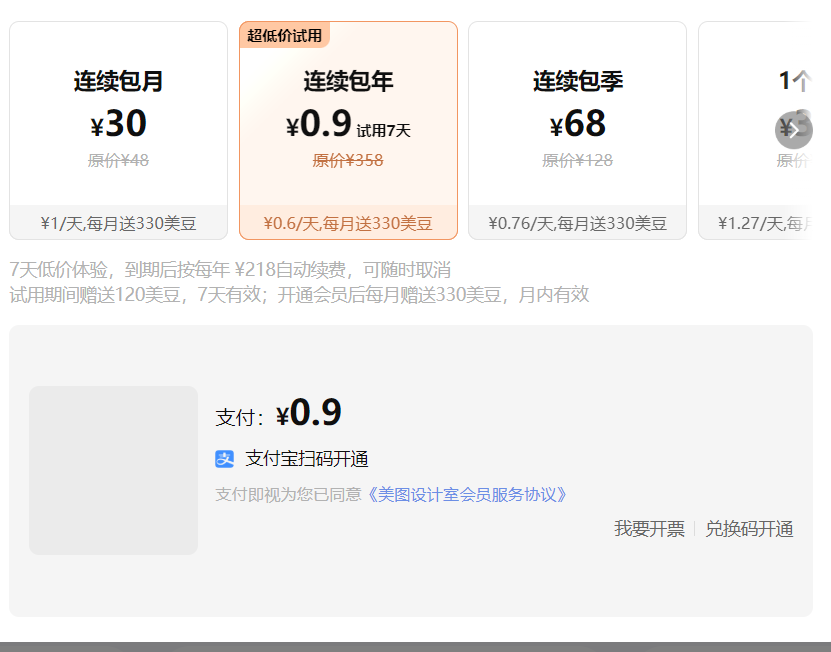Click the ¥0.6/天,每月送330美豆 footer text

pyautogui.click(x=348, y=223)
